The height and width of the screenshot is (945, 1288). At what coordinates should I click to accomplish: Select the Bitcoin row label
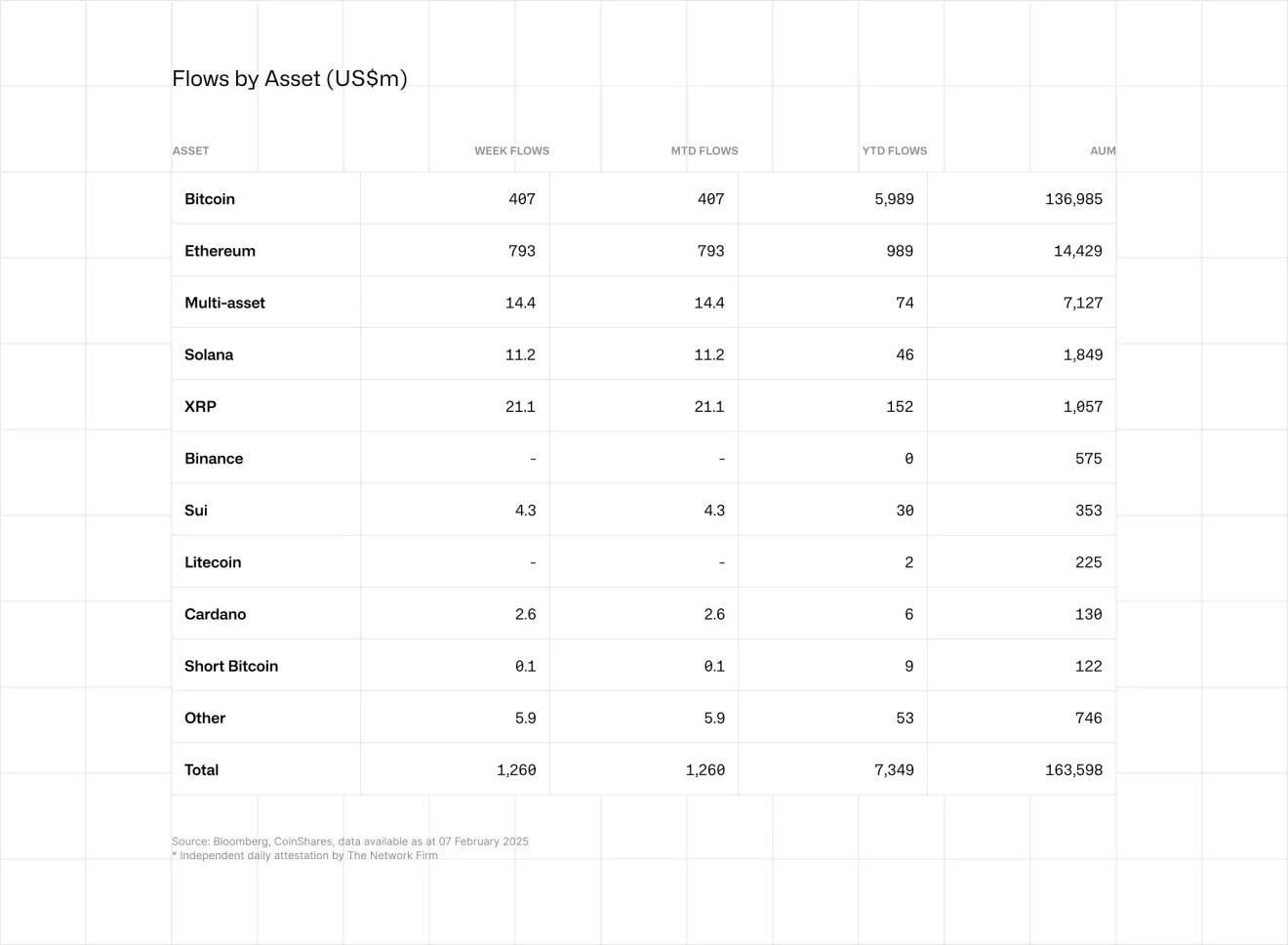click(210, 199)
